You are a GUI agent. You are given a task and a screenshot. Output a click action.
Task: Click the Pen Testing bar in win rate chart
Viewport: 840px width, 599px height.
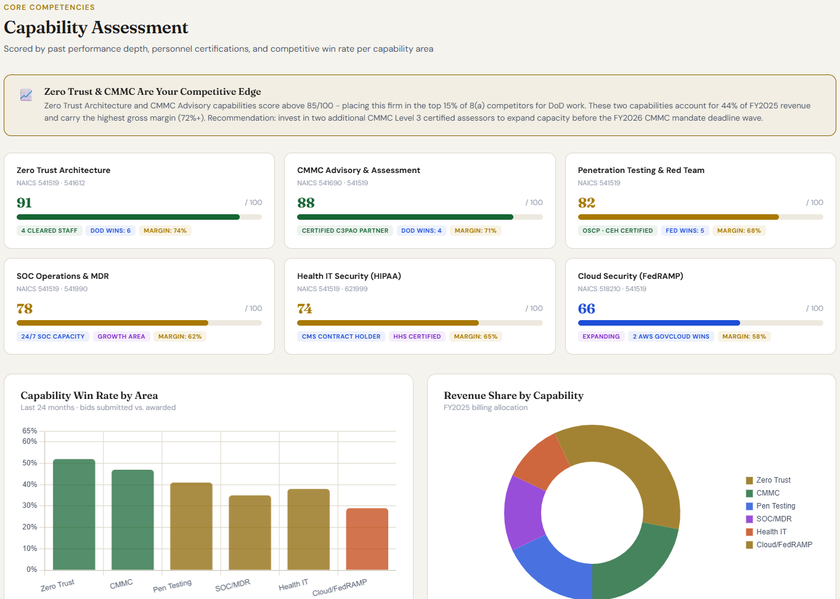(x=191, y=526)
